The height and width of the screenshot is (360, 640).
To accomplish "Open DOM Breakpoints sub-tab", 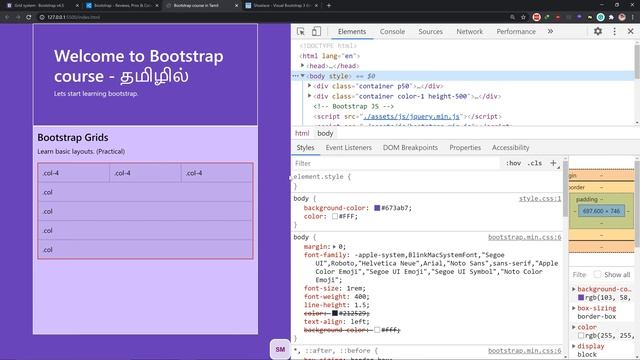I will [x=410, y=147].
